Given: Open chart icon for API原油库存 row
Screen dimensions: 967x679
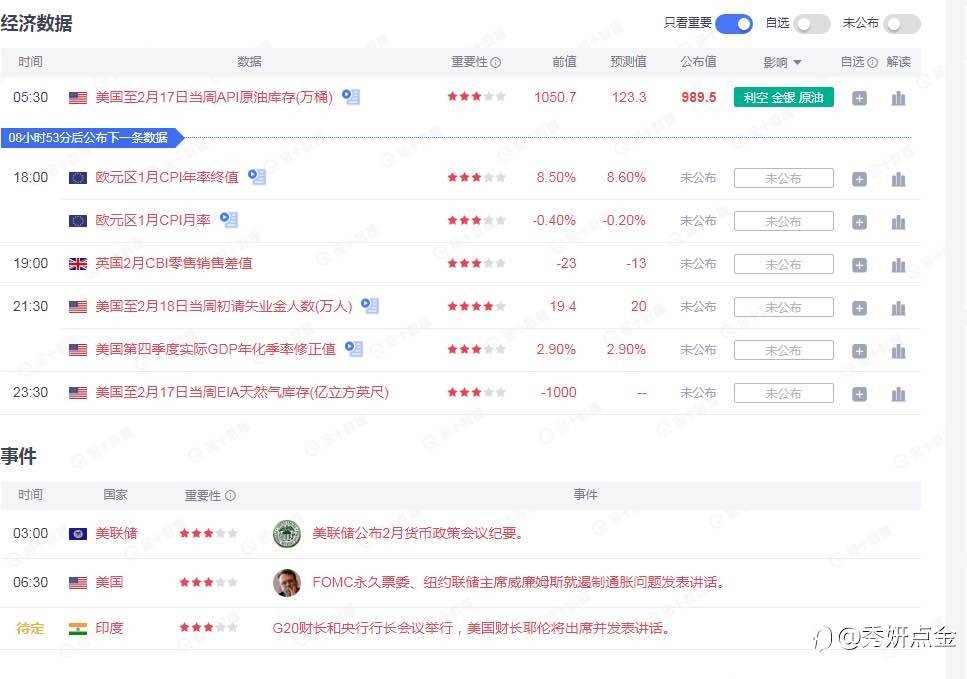Looking at the screenshot, I should tap(899, 98).
